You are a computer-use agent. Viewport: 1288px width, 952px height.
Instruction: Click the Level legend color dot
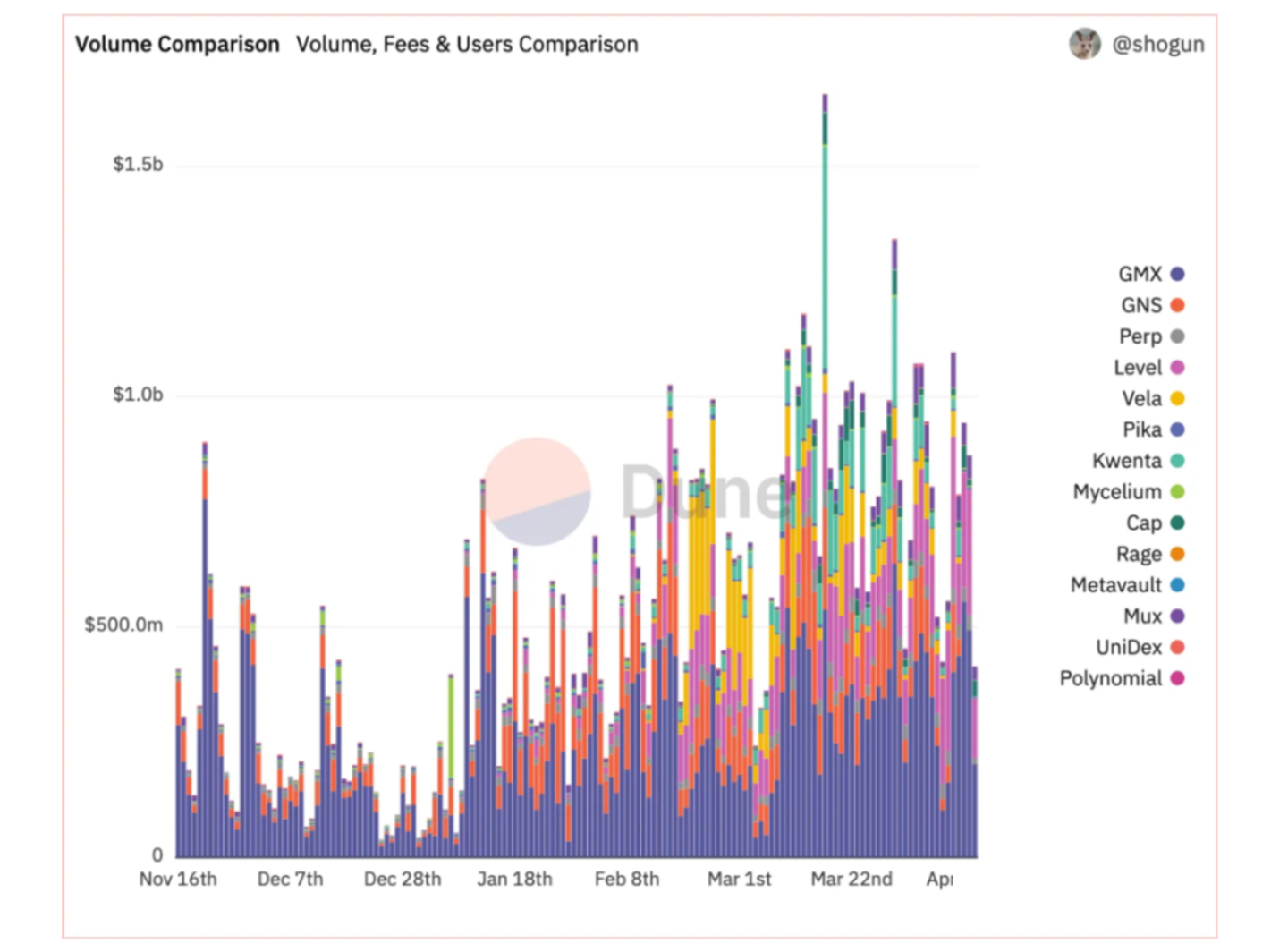tap(1177, 368)
